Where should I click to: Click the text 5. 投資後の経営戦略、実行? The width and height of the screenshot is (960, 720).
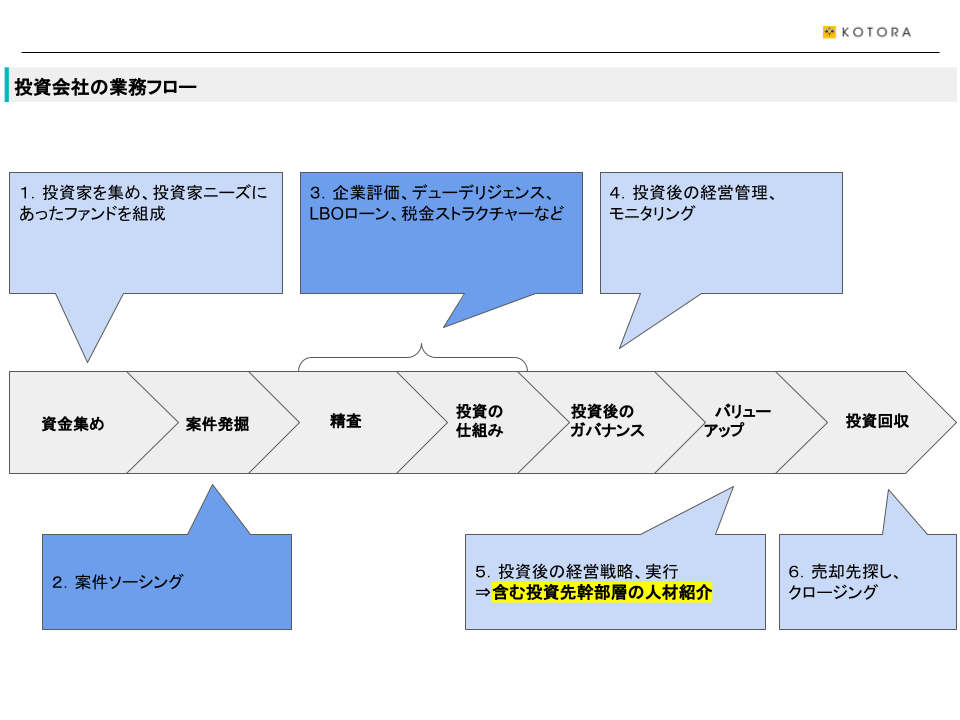(577, 572)
